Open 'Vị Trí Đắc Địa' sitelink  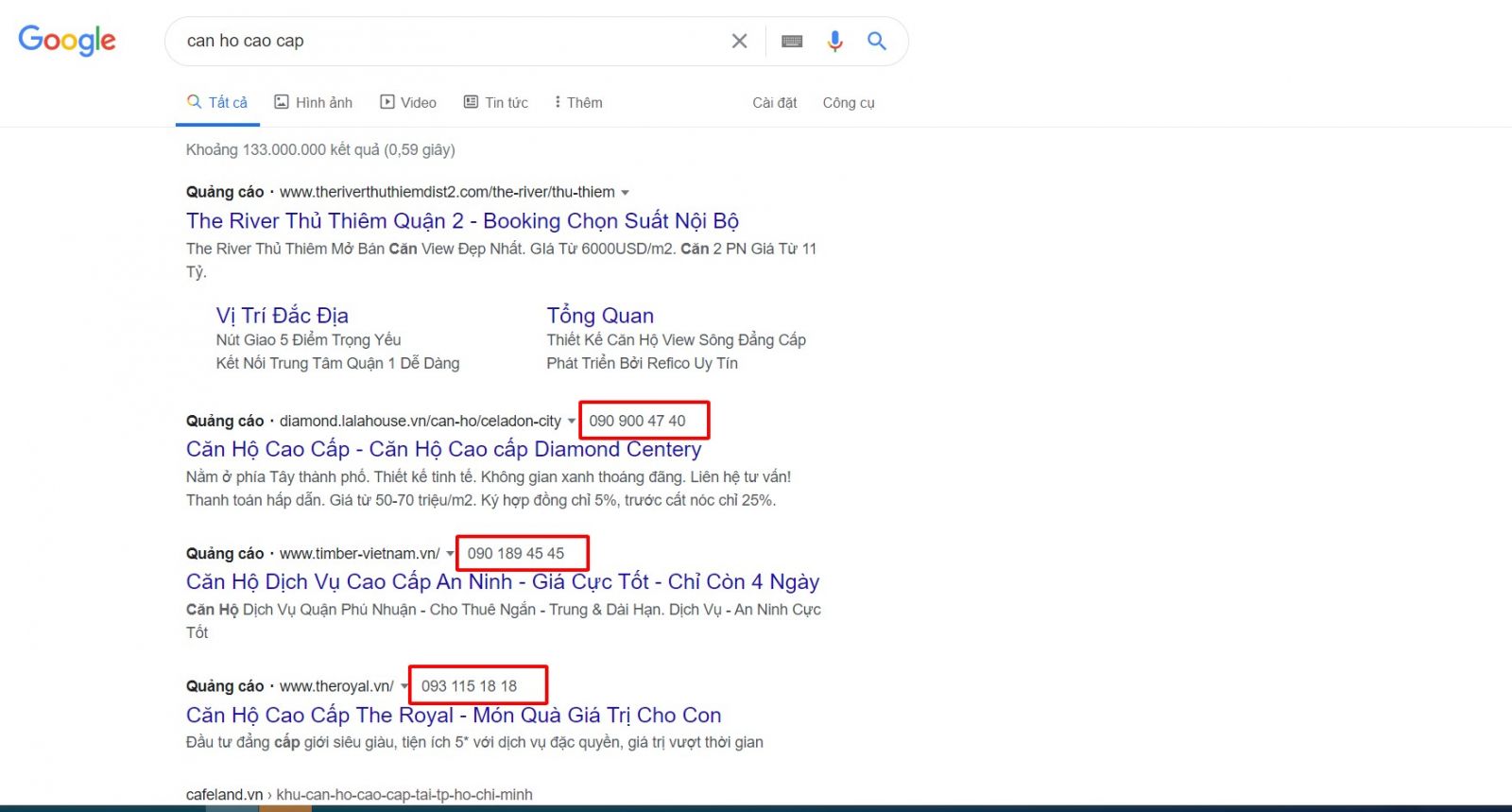282,316
